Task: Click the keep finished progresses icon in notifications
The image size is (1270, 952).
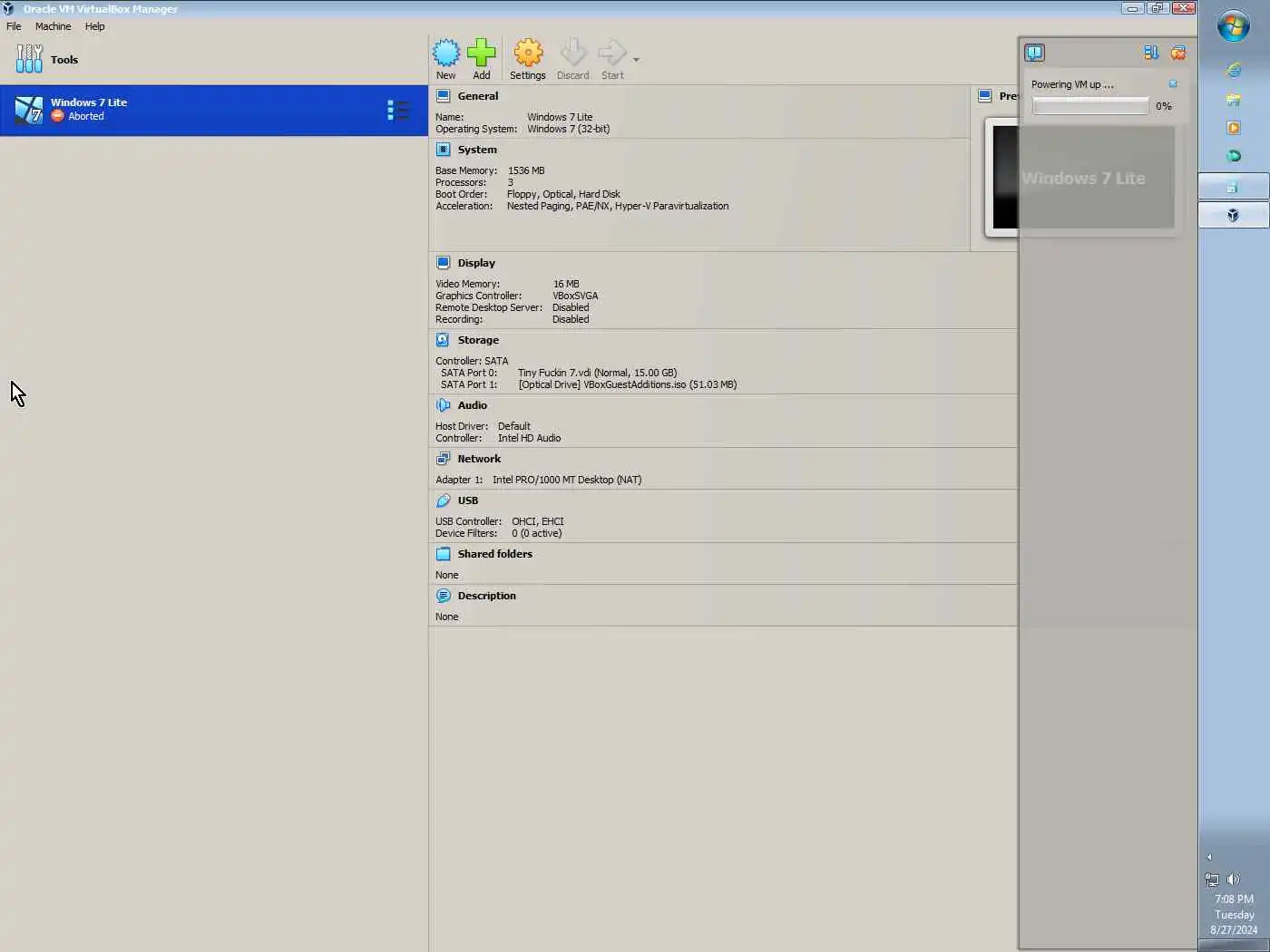Action: pos(1151,53)
